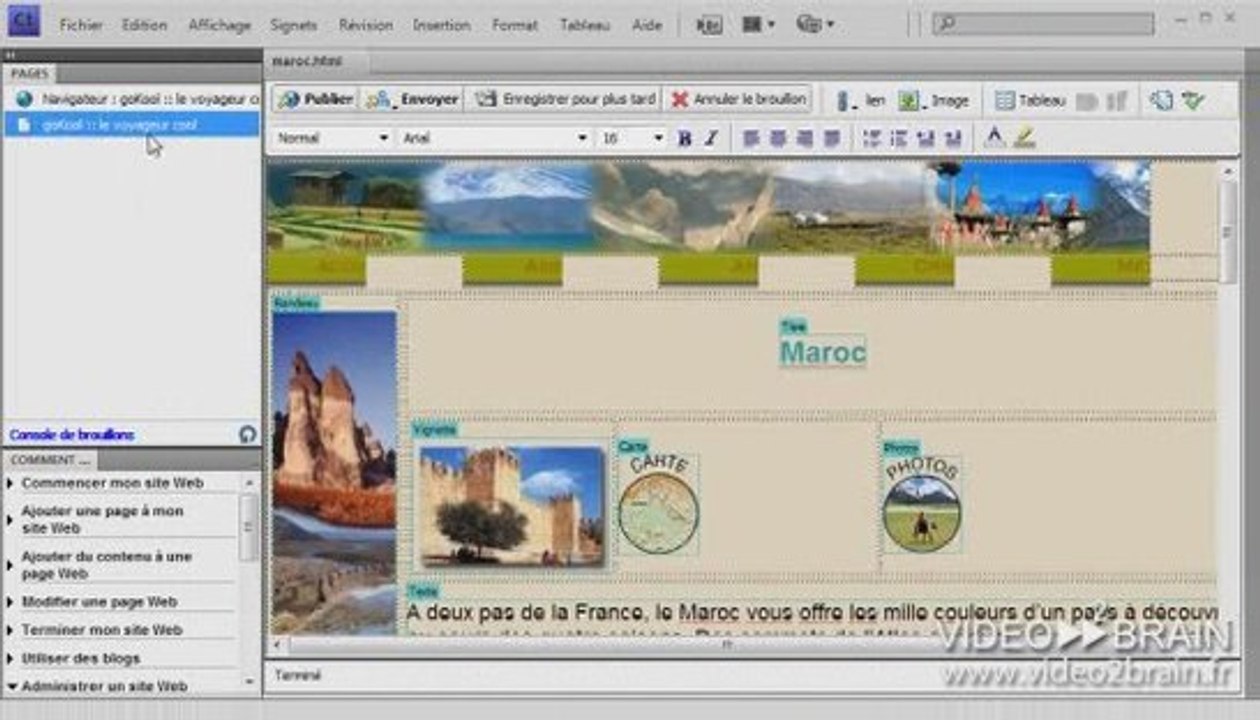Screen dimensions: 1260x720
Task: Open the Insertion menu
Action: [441, 25]
